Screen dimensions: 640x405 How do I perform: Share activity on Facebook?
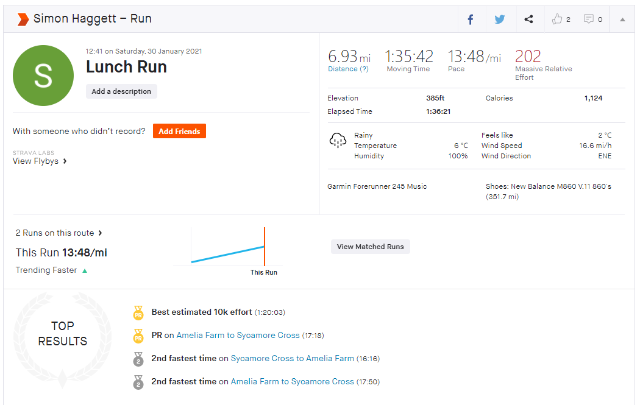(471, 19)
